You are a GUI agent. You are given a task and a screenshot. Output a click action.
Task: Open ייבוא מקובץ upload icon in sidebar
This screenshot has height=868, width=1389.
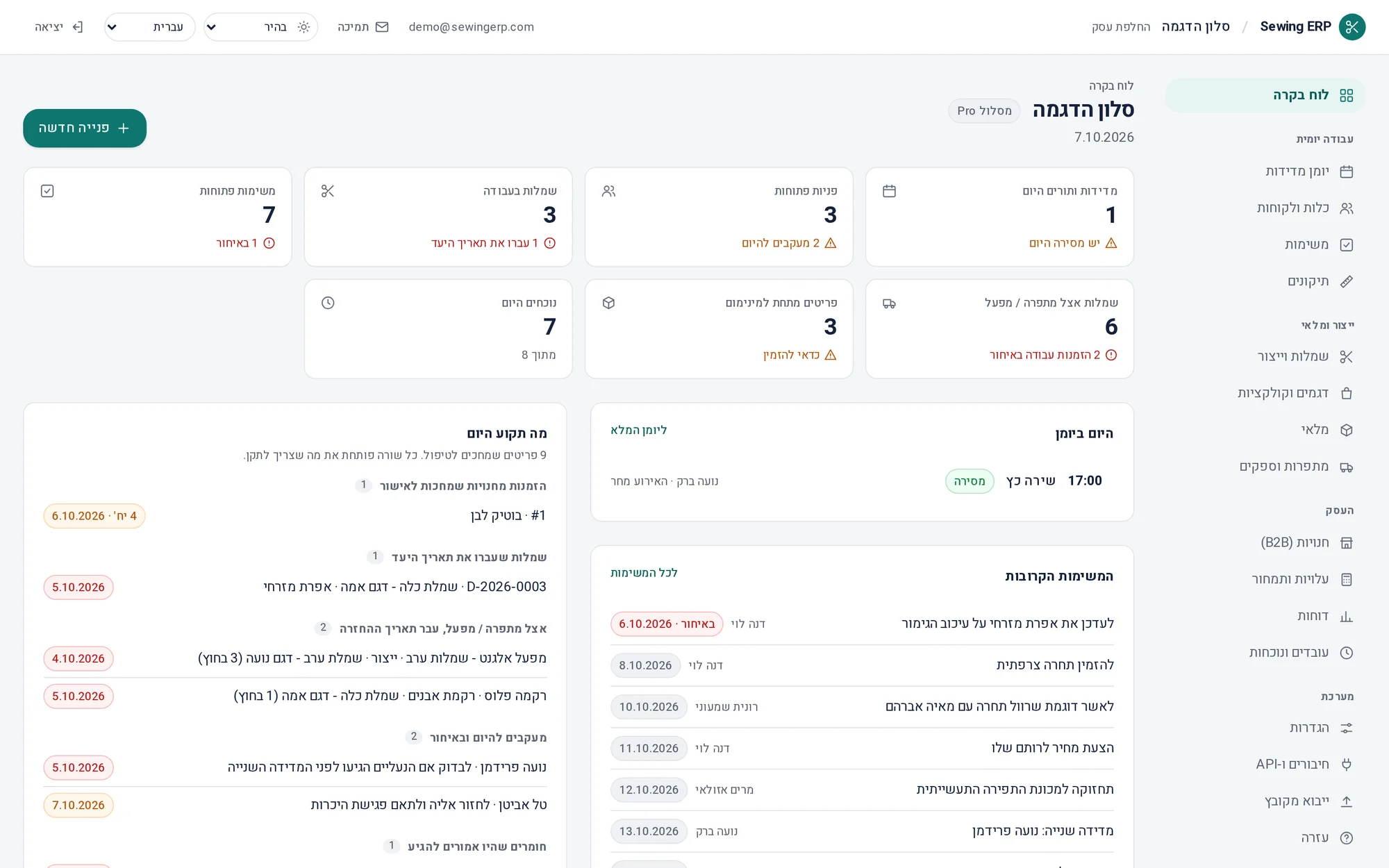click(1346, 801)
